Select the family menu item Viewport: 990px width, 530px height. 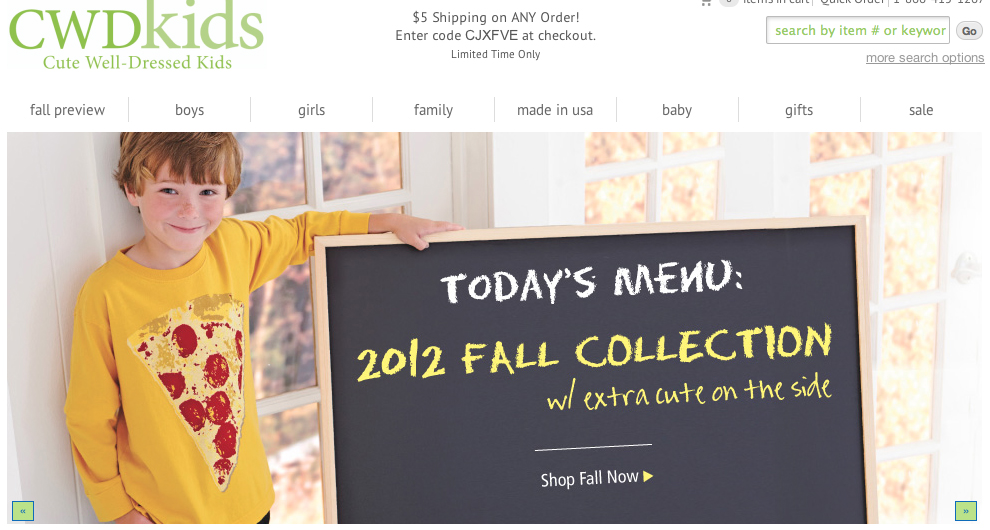(x=433, y=110)
